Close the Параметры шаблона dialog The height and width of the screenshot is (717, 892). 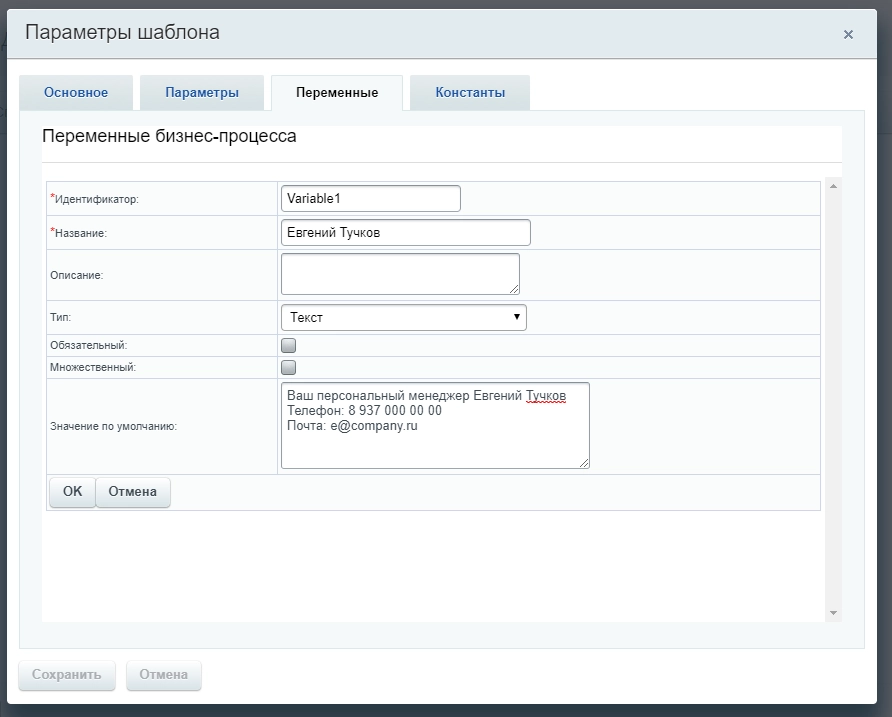pyautogui.click(x=848, y=34)
